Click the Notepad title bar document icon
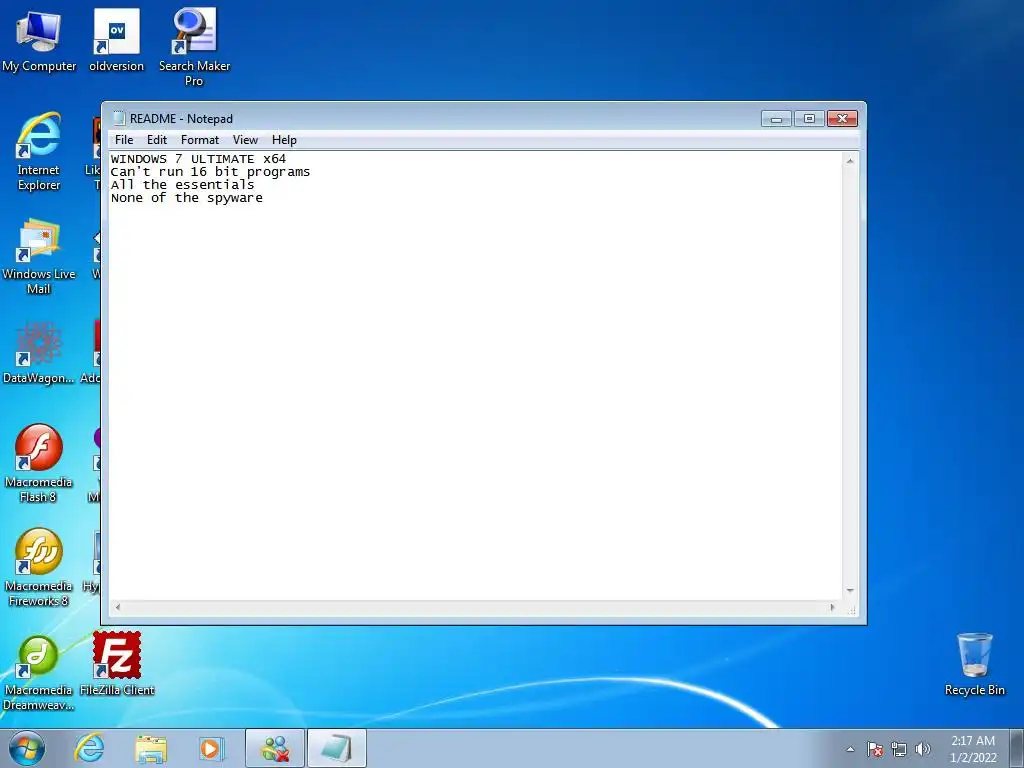Screen dimensions: 1024x768 (x=119, y=118)
